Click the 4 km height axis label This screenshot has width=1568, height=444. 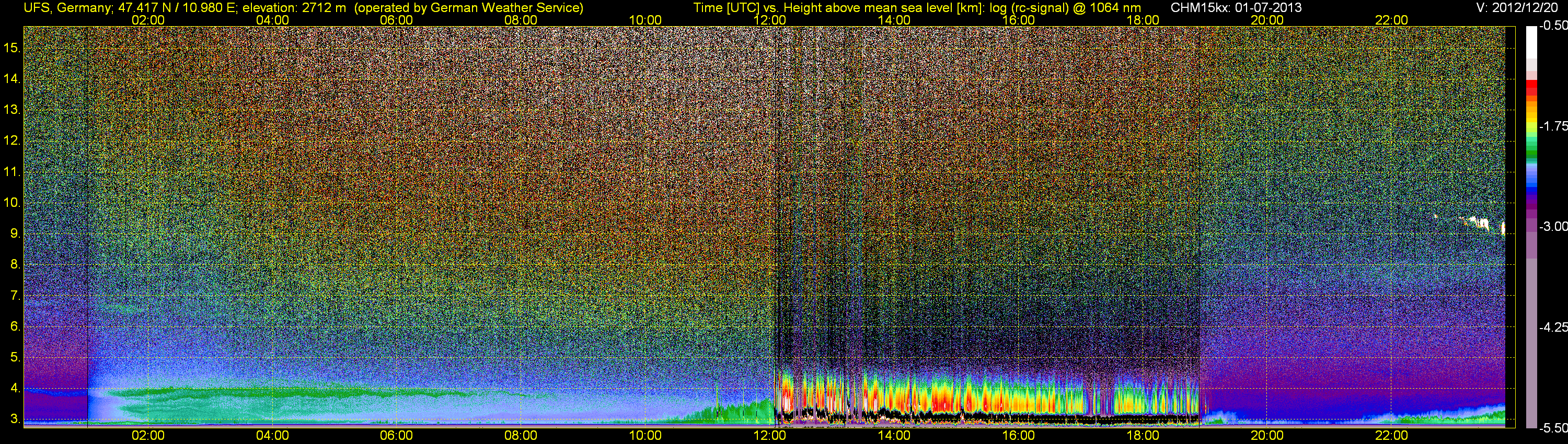click(15, 388)
